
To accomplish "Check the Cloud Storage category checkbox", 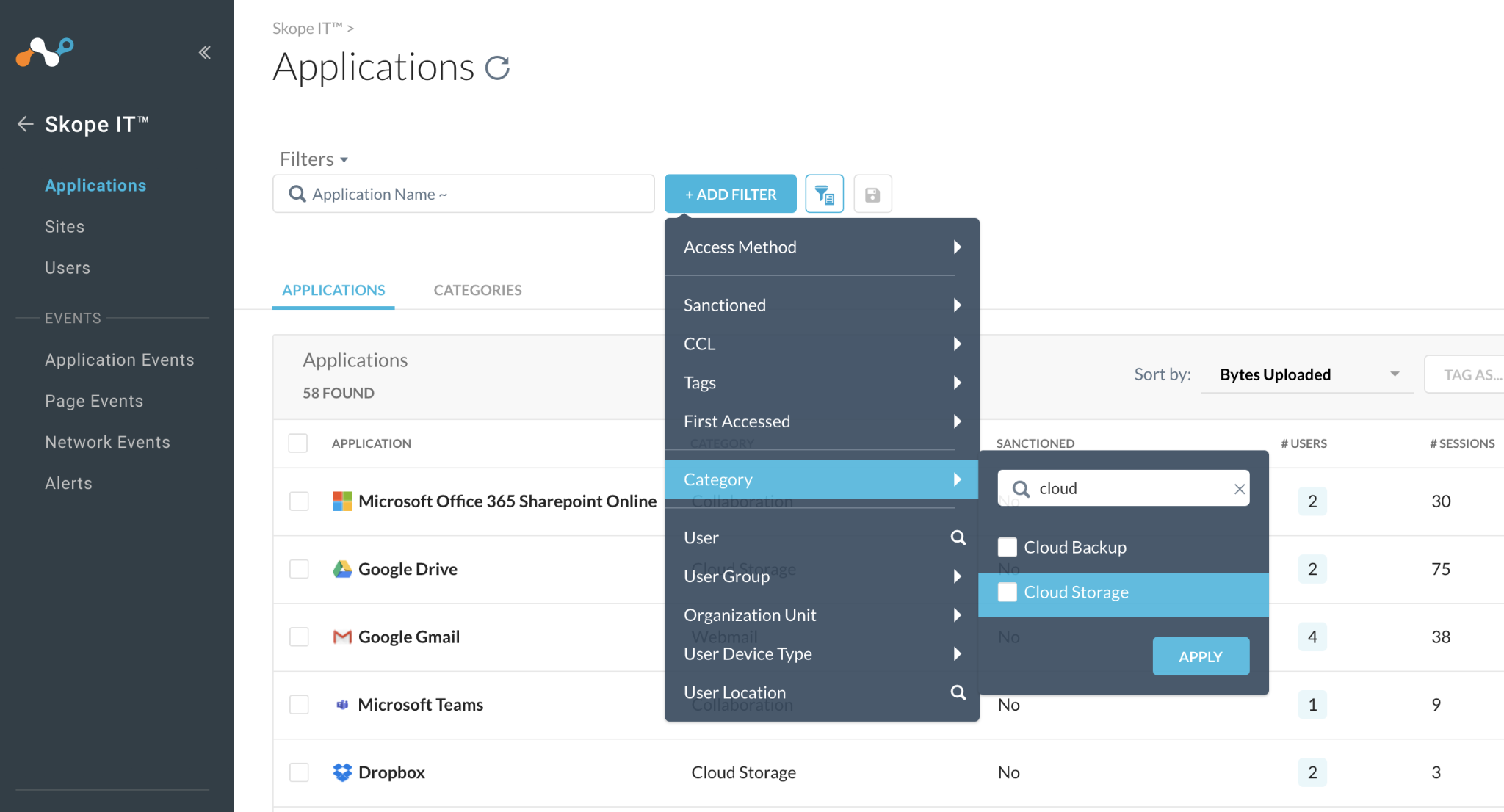I will tap(1008, 592).
